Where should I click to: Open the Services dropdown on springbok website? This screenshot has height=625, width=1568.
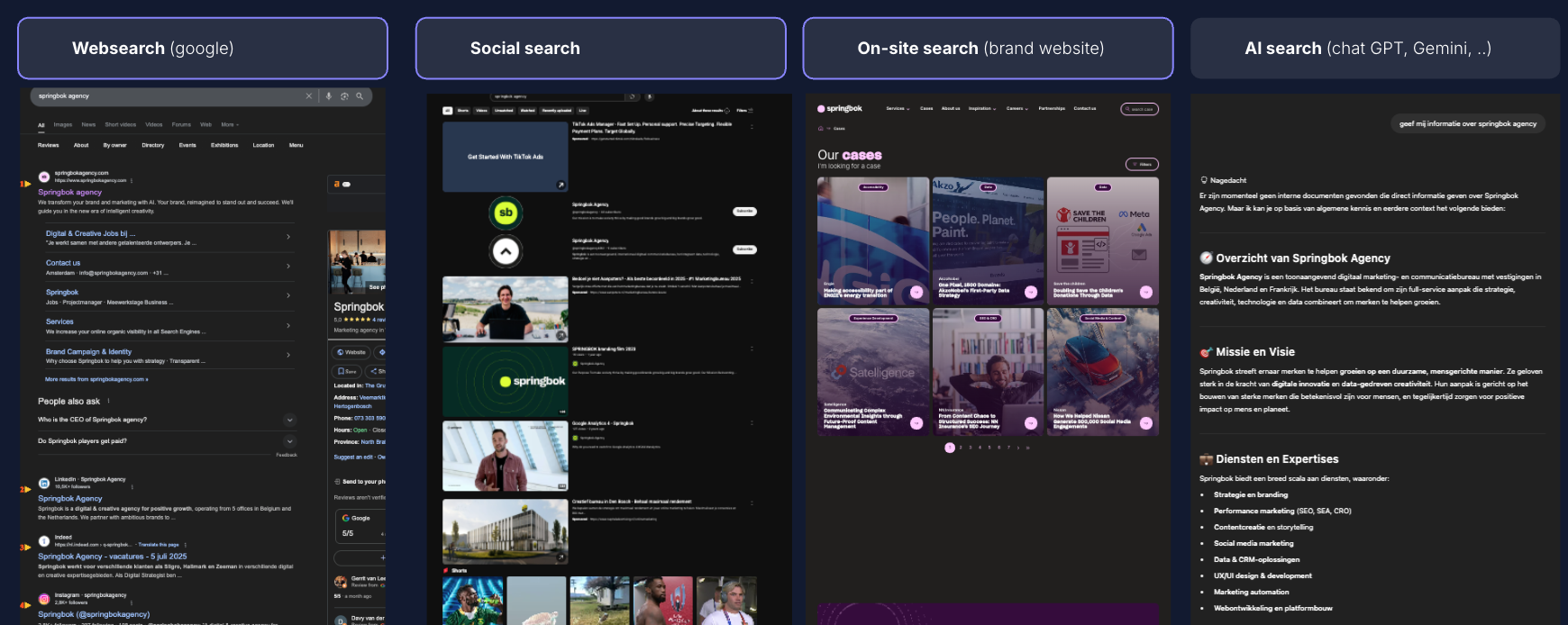(x=898, y=109)
